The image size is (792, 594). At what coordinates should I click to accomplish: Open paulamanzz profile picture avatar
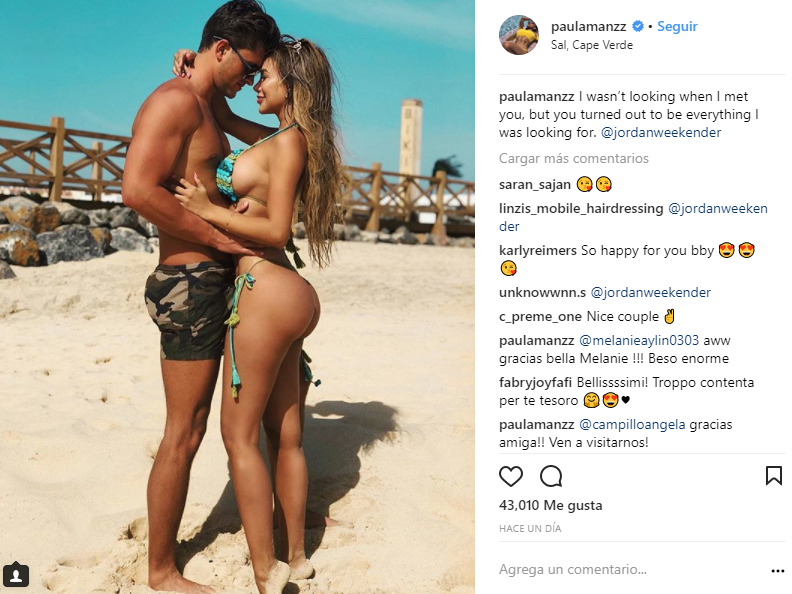tap(519, 34)
